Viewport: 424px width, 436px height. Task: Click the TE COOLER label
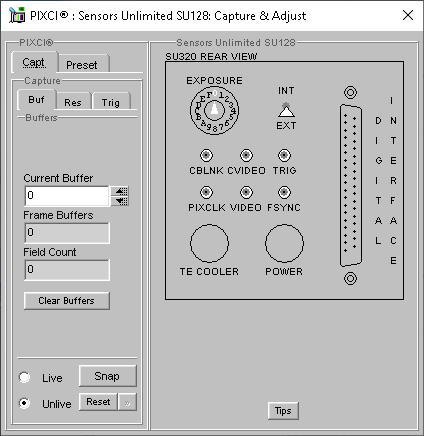pyautogui.click(x=209, y=272)
